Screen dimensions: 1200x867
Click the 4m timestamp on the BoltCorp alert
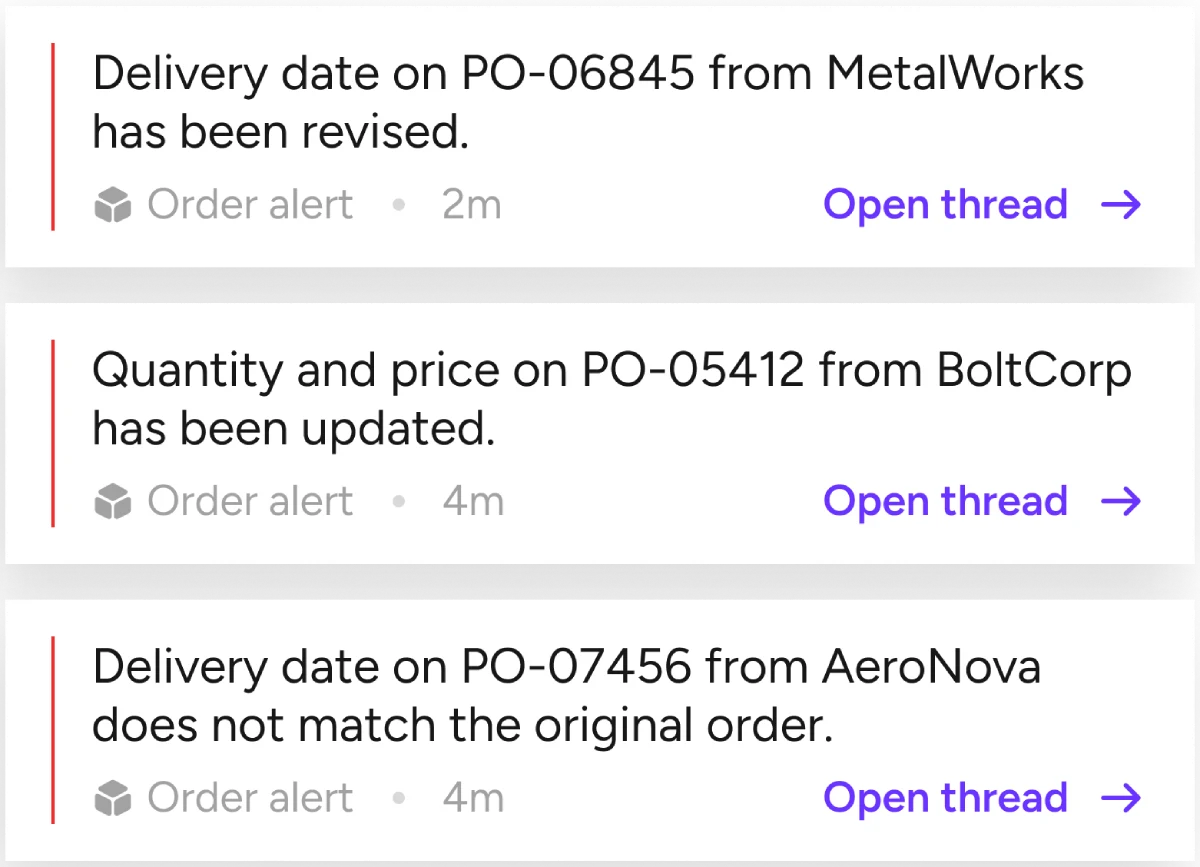[473, 502]
